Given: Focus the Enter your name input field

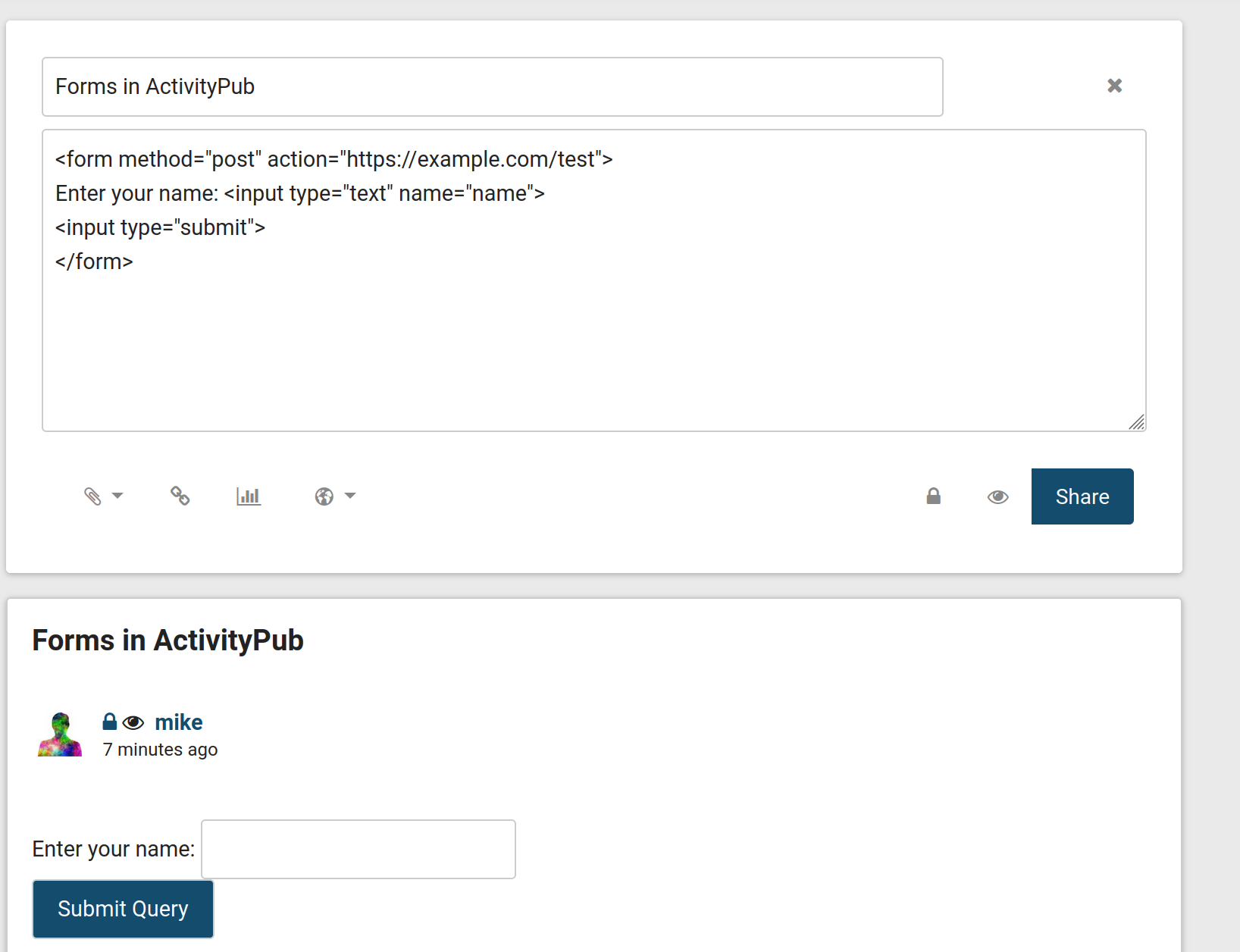Looking at the screenshot, I should coord(358,849).
